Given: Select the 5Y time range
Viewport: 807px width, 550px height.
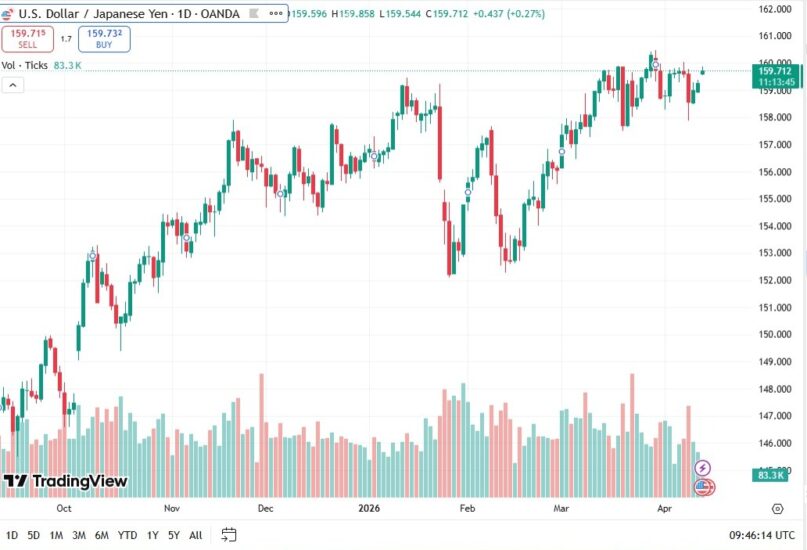Looking at the screenshot, I should 174,535.
